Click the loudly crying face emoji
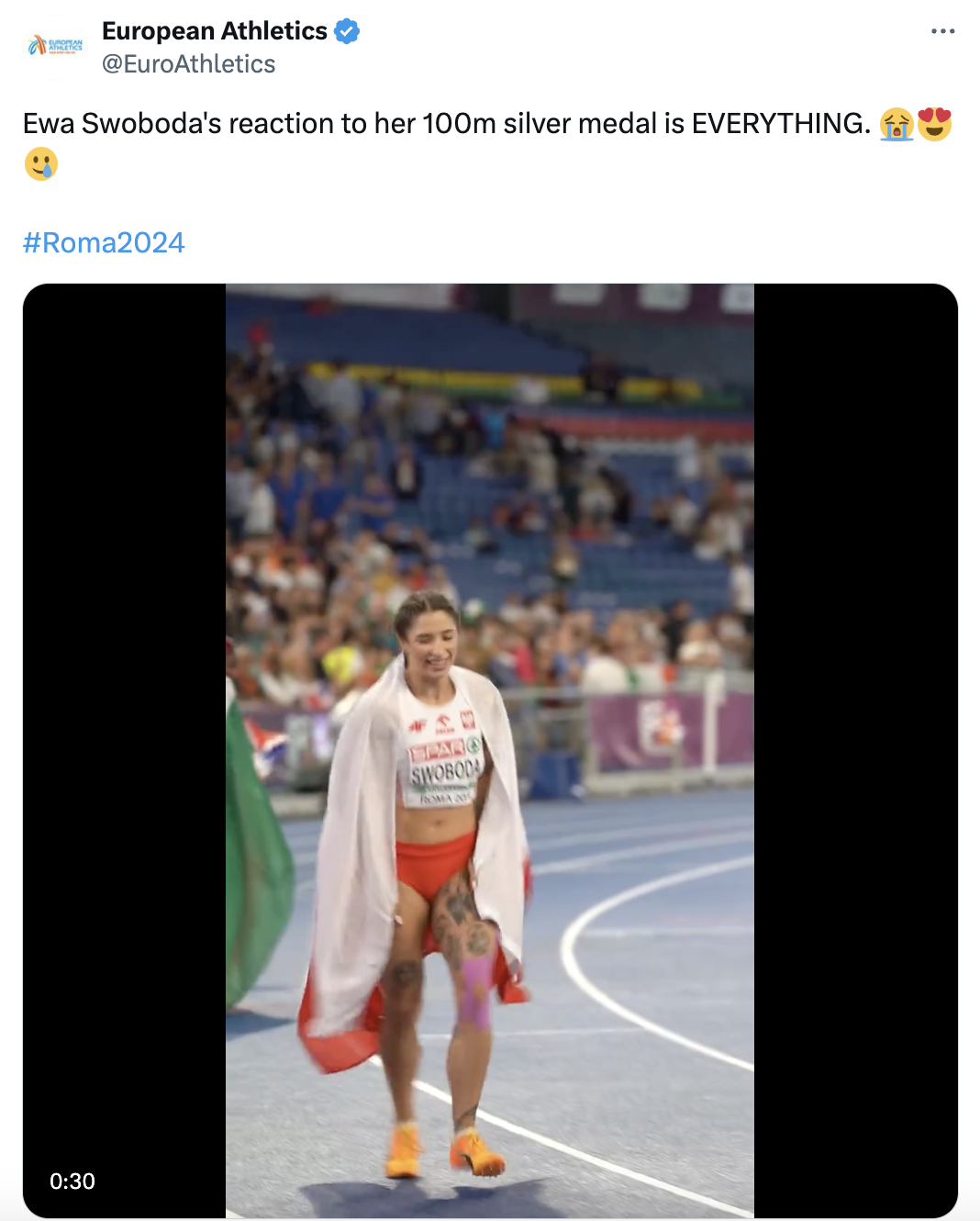980x1221 pixels. [x=896, y=124]
